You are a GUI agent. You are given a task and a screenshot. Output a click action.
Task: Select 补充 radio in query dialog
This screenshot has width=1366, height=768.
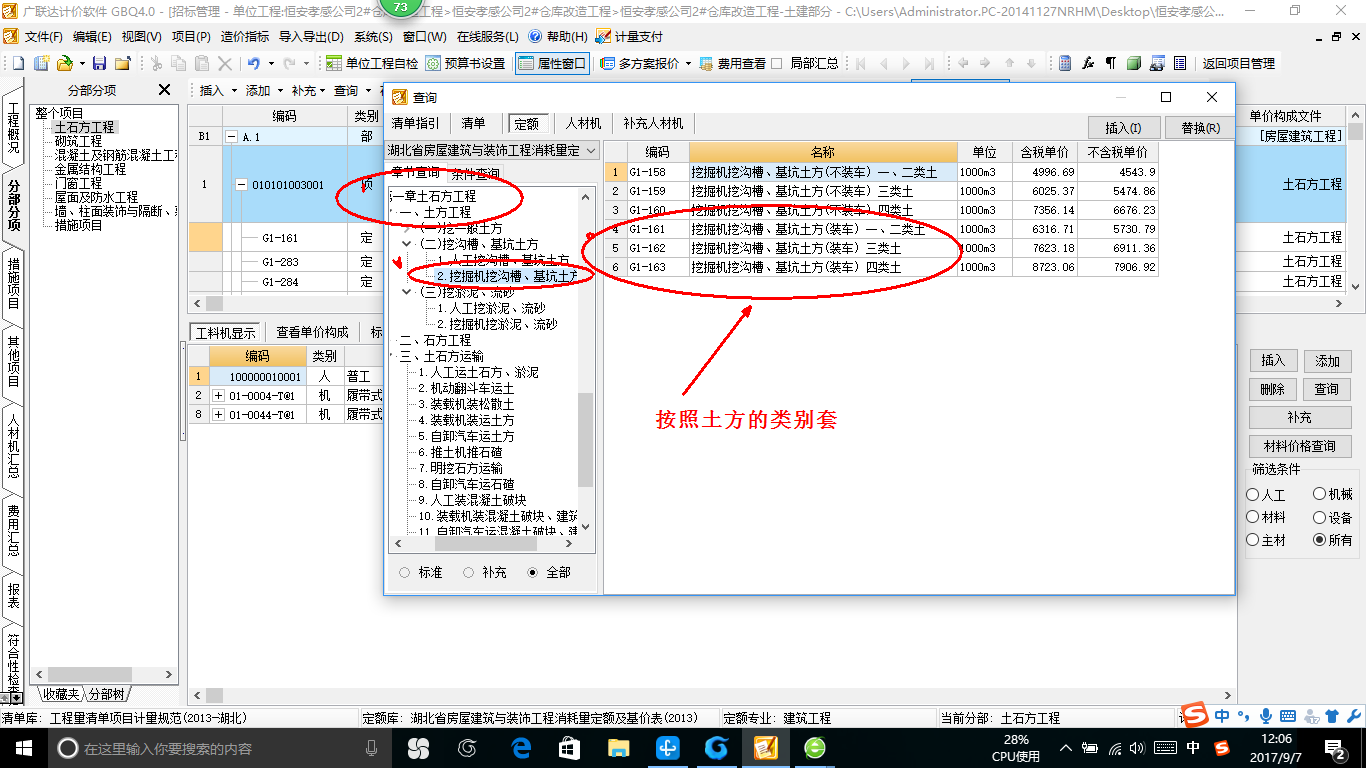[x=467, y=573]
